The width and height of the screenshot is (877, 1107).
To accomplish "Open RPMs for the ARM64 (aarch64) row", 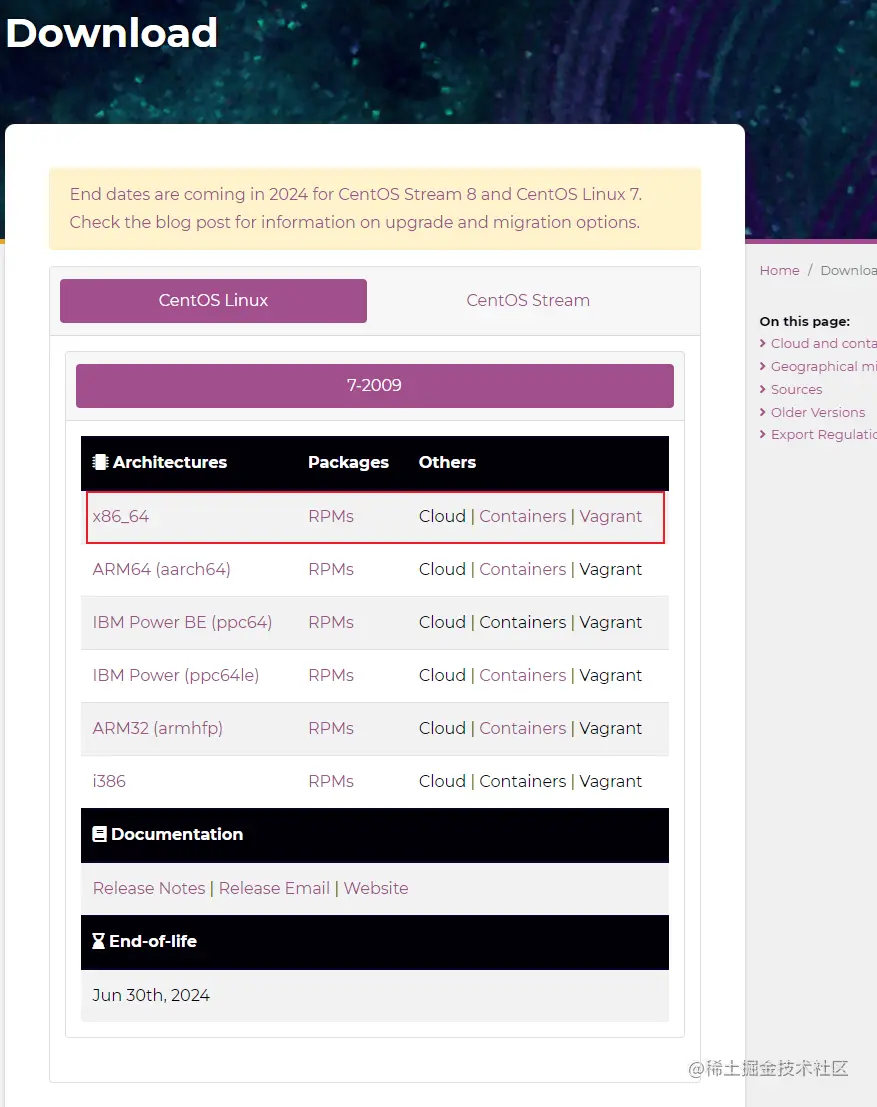I will pos(330,570).
